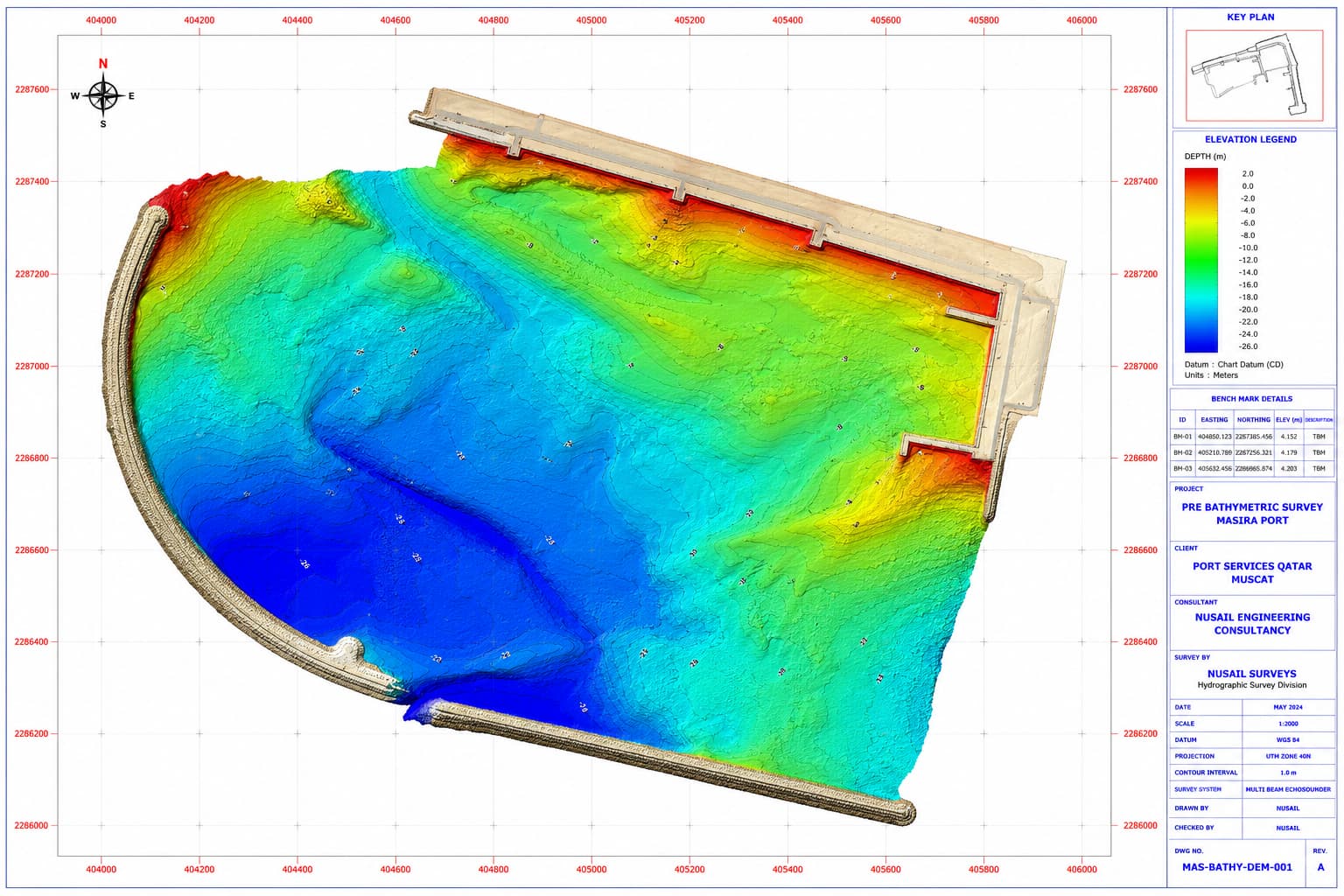Viewport: 1344px width, 896px height.
Task: Click easting label '404000' on bottom axis
Action: pyautogui.click(x=101, y=869)
